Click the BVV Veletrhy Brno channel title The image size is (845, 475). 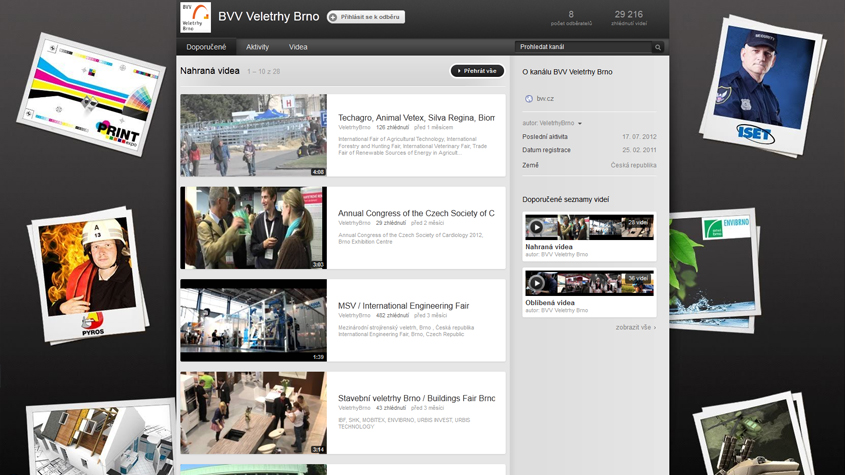(268, 17)
